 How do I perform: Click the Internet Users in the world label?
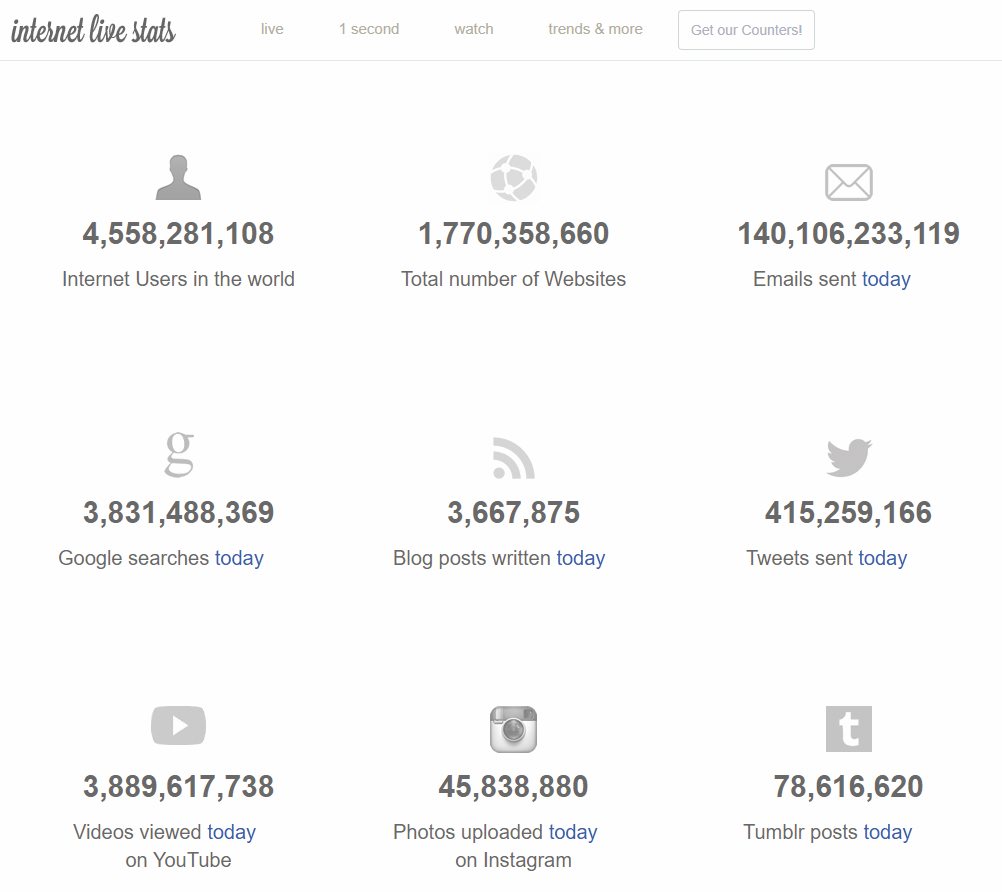(x=178, y=279)
